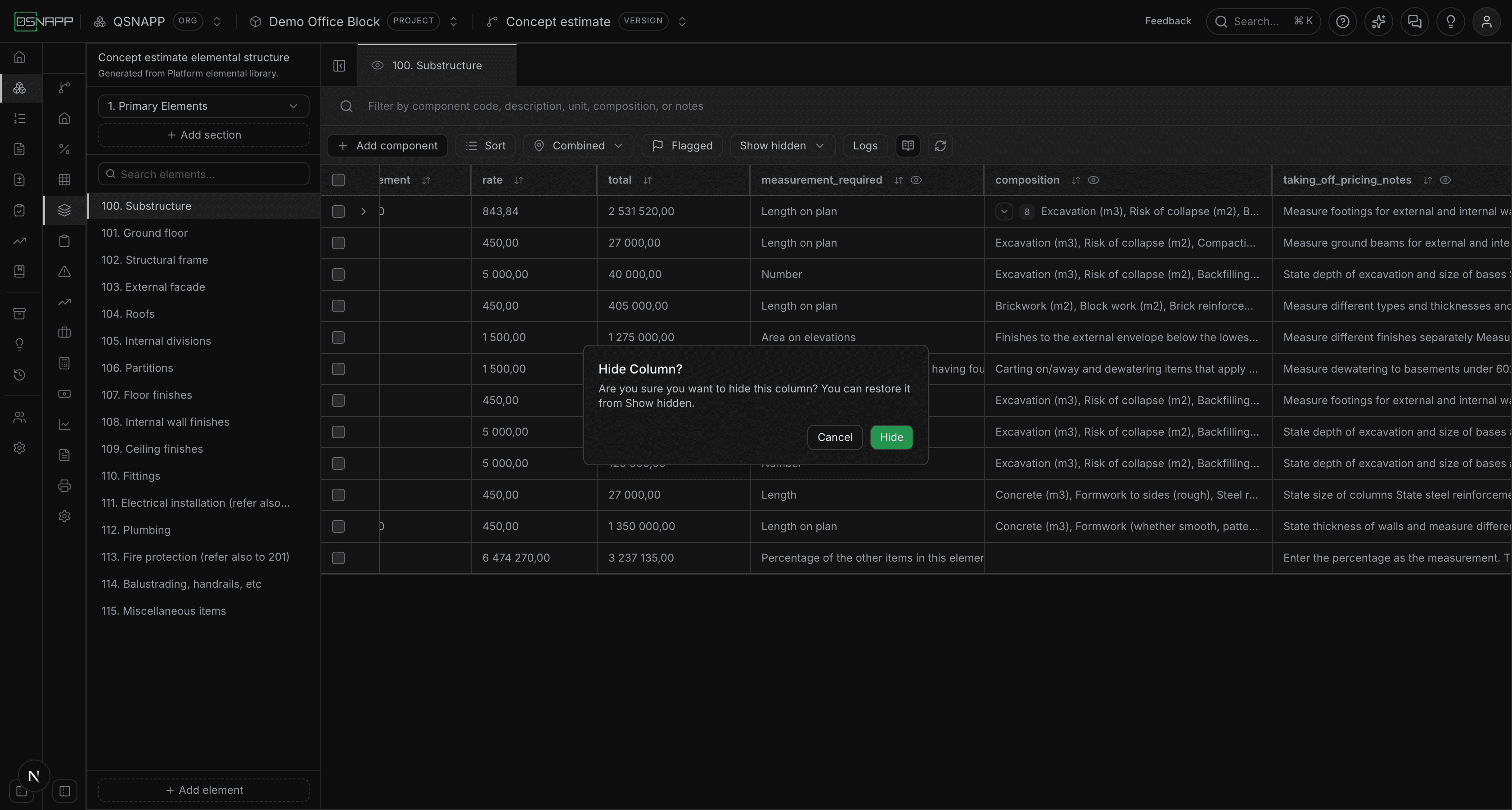Select 104. Roofs element
Viewport: 1512px width, 810px height.
pos(204,314)
